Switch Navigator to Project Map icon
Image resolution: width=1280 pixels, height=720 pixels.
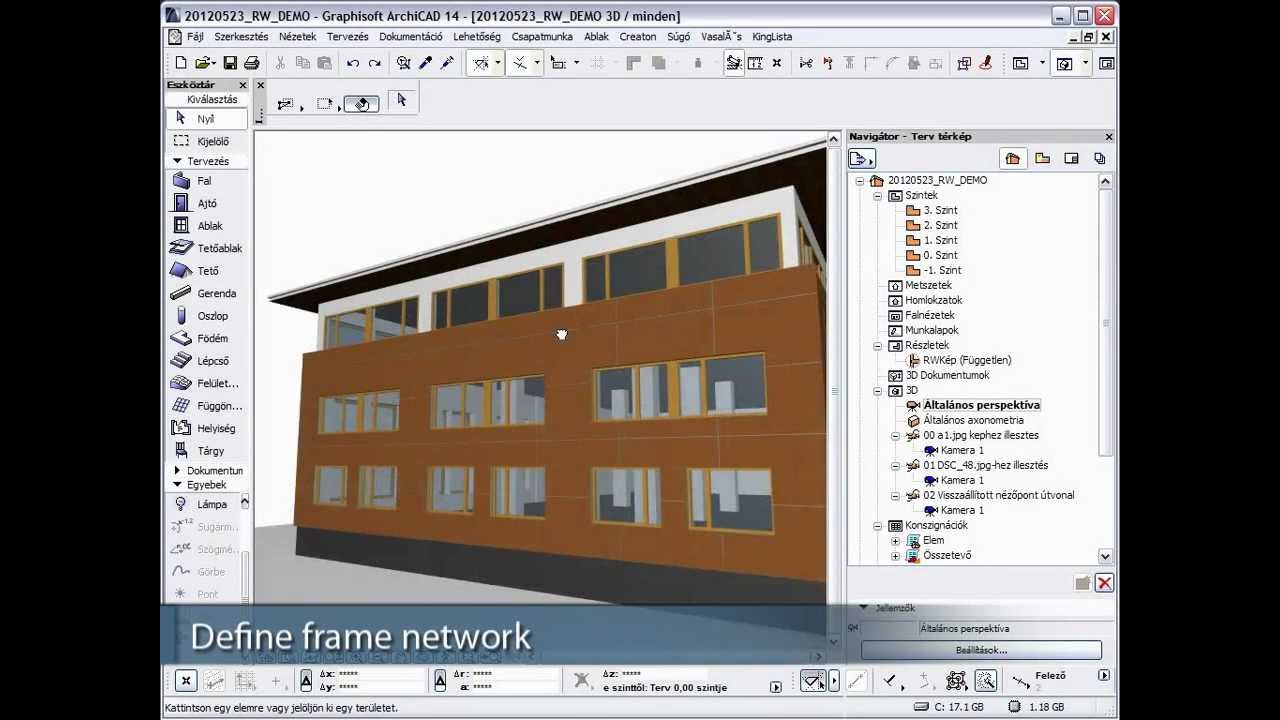coord(1013,158)
